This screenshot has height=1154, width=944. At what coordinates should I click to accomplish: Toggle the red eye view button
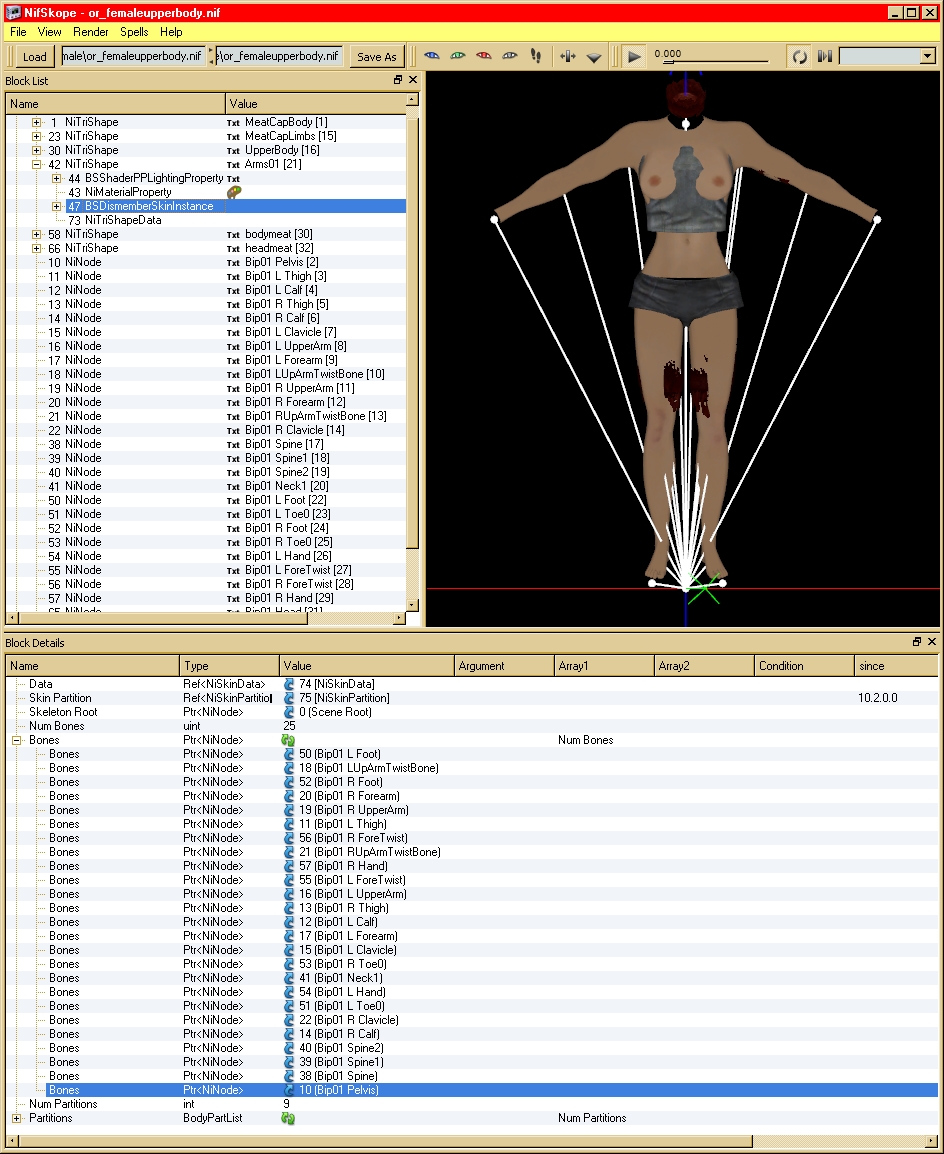(x=483, y=56)
